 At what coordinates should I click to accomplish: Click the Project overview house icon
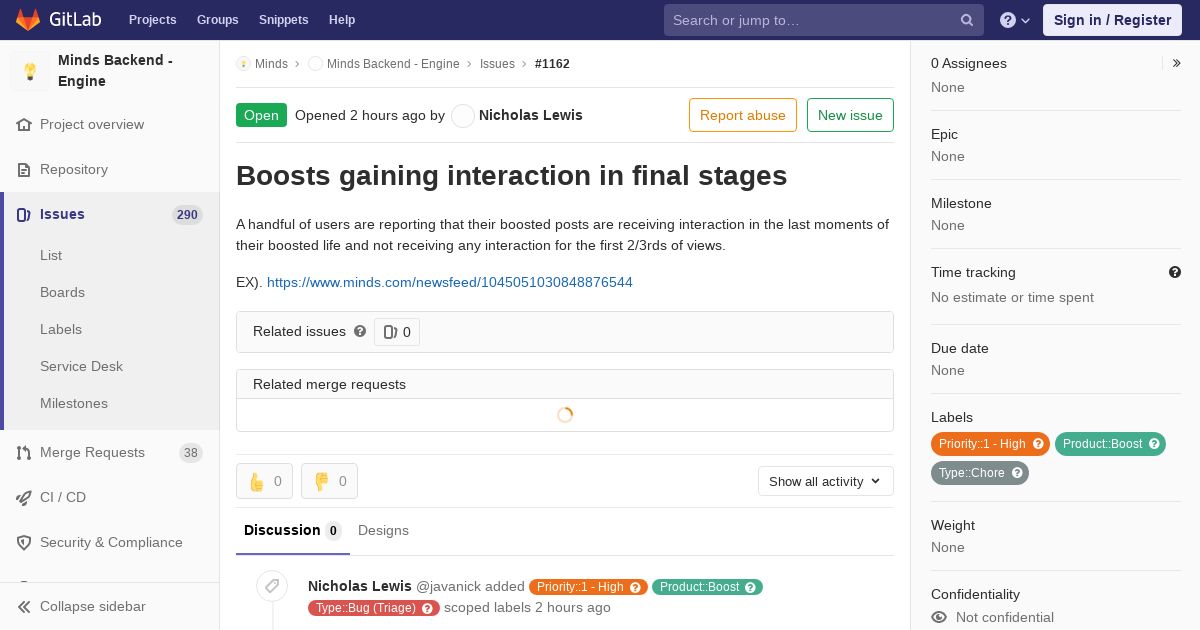24,125
